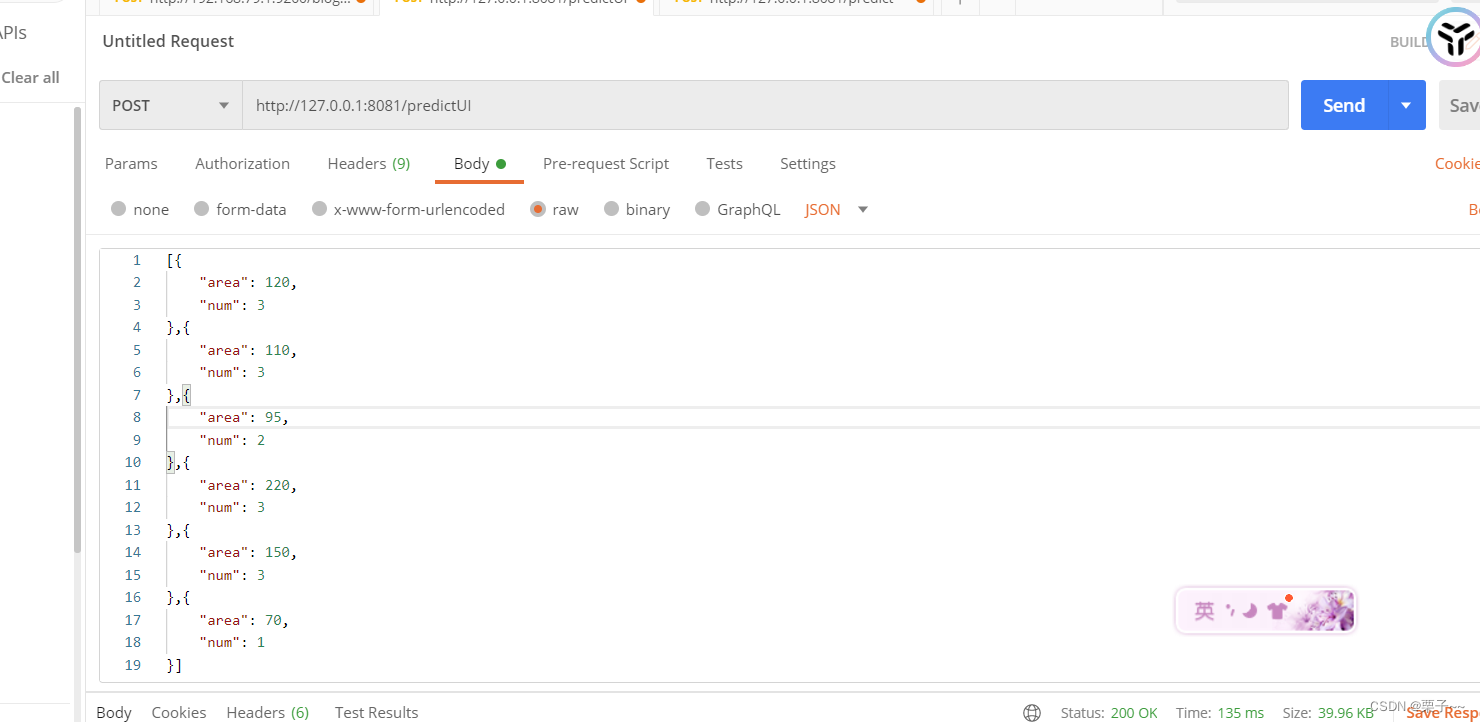
Task: Select the request Body tab
Action: [x=480, y=164]
